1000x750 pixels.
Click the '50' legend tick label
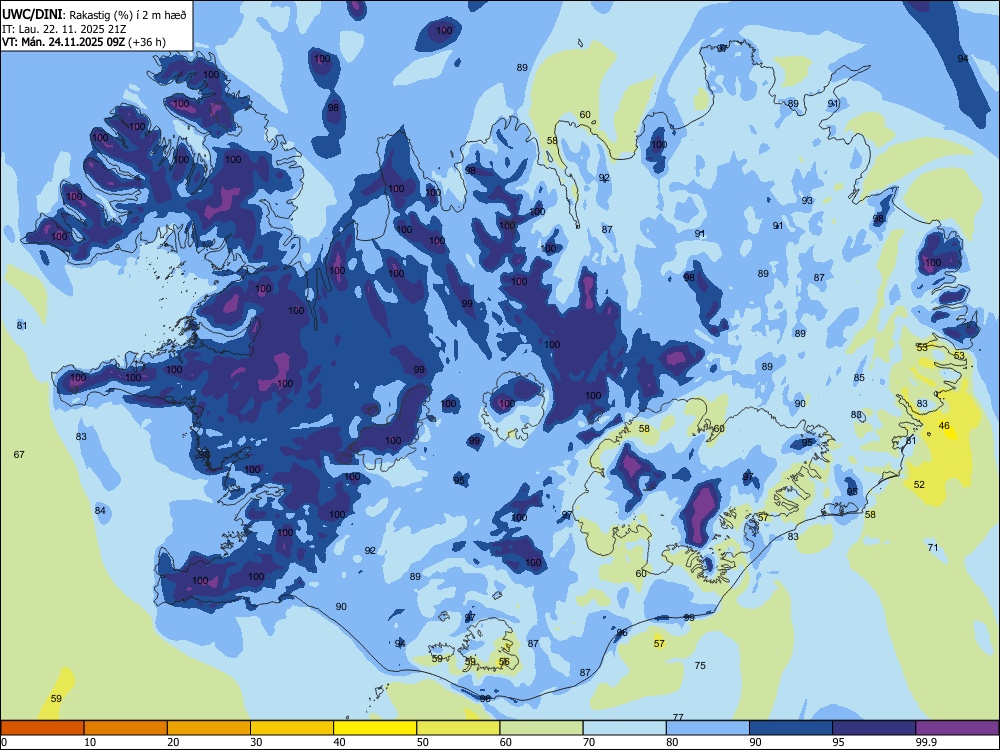click(422, 742)
